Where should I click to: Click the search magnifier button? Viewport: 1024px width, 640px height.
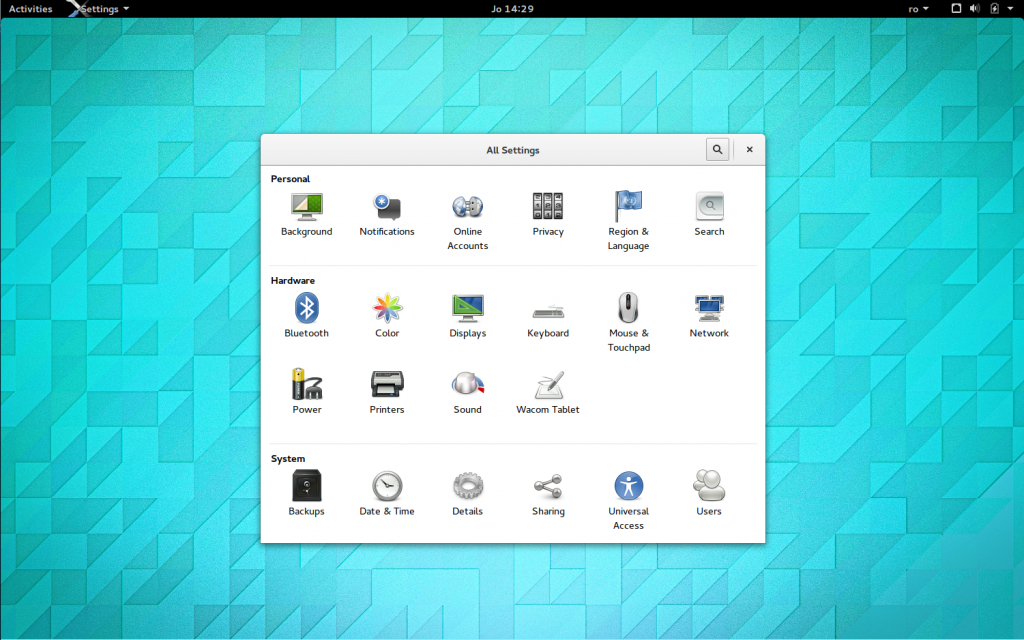[x=717, y=149]
